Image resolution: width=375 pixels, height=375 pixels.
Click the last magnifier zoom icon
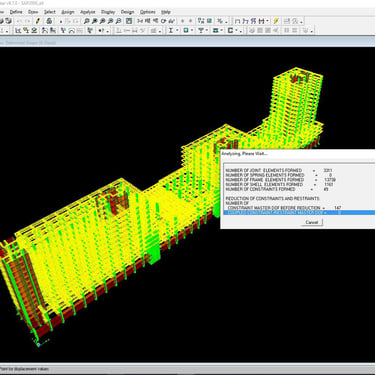[118, 21]
